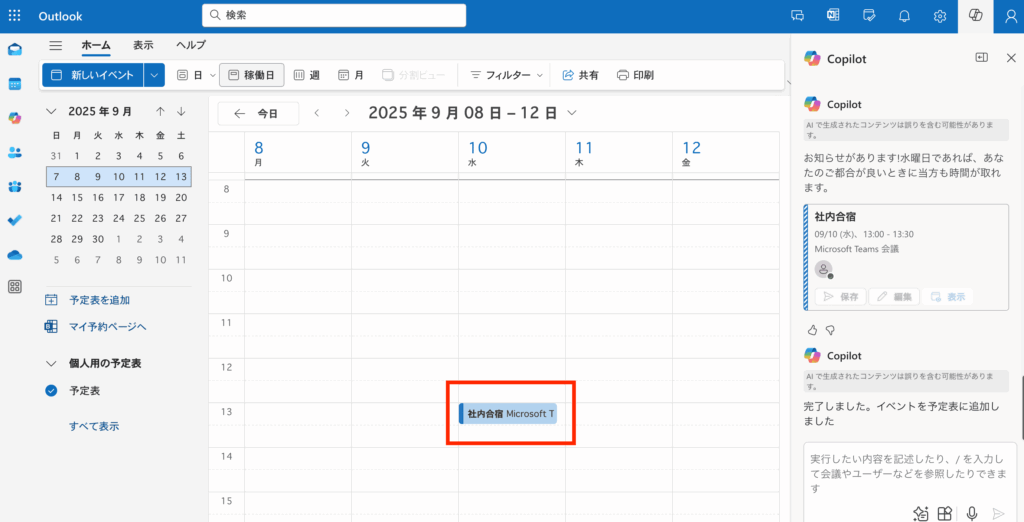Open the To Do checkmark icon

point(15,220)
